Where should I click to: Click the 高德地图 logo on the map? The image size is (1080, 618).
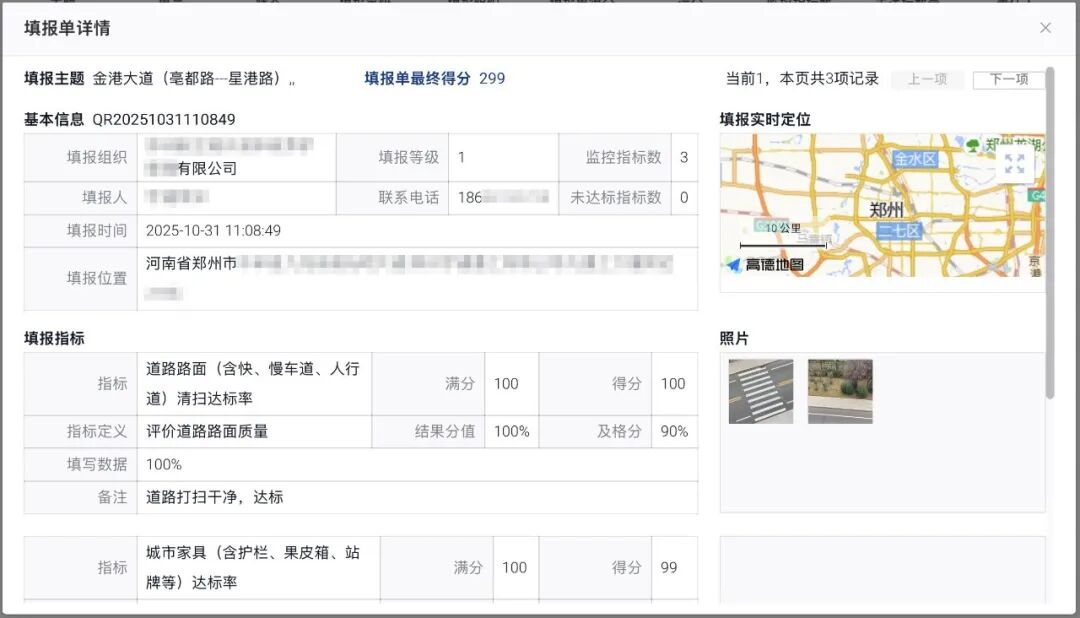[x=773, y=263]
